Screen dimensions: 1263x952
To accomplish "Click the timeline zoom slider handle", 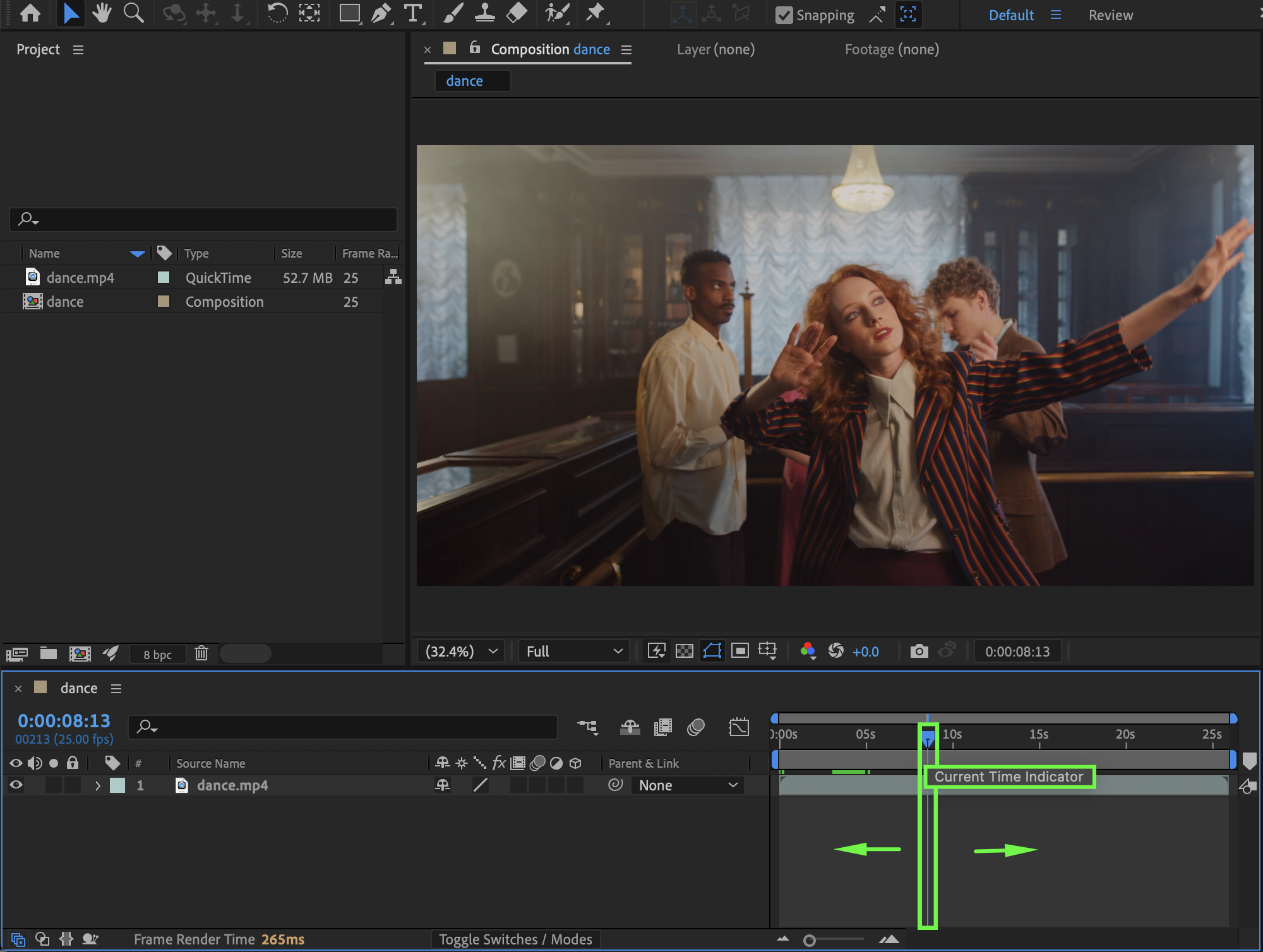I will point(809,941).
